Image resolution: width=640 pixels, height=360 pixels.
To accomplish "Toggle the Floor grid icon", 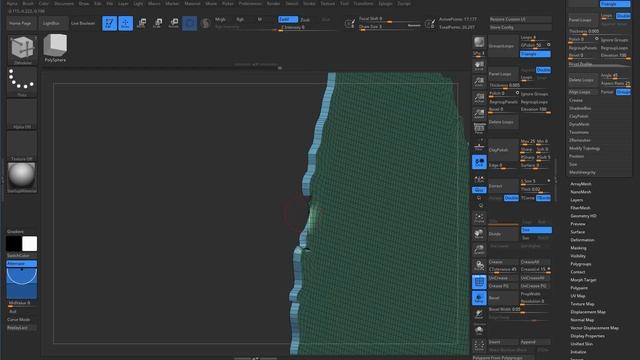I will coord(479,146).
